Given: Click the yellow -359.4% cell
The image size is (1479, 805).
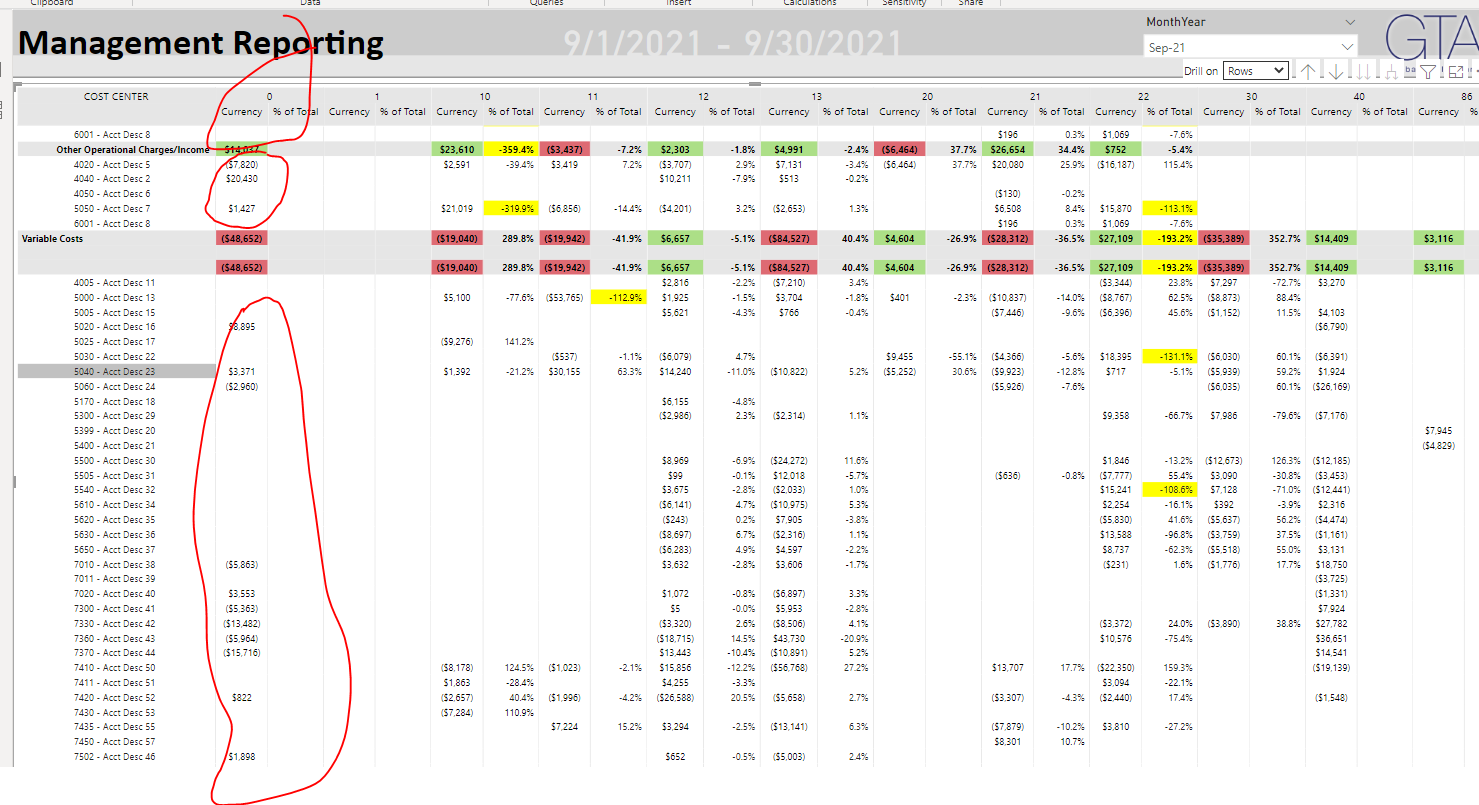Looking at the screenshot, I should pos(511,149).
